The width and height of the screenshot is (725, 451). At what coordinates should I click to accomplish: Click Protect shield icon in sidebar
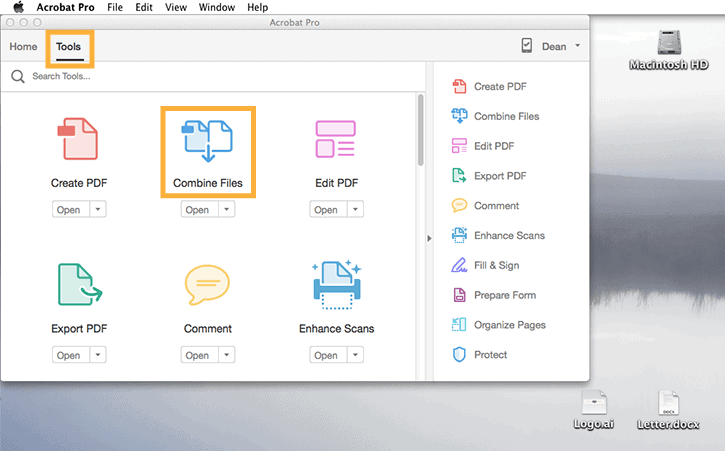(459, 355)
